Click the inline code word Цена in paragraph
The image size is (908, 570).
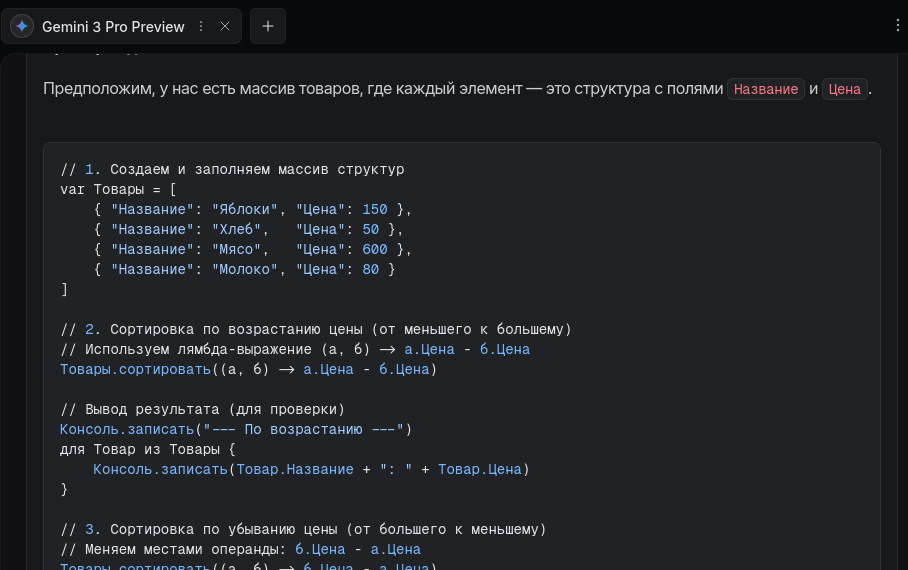coord(845,89)
